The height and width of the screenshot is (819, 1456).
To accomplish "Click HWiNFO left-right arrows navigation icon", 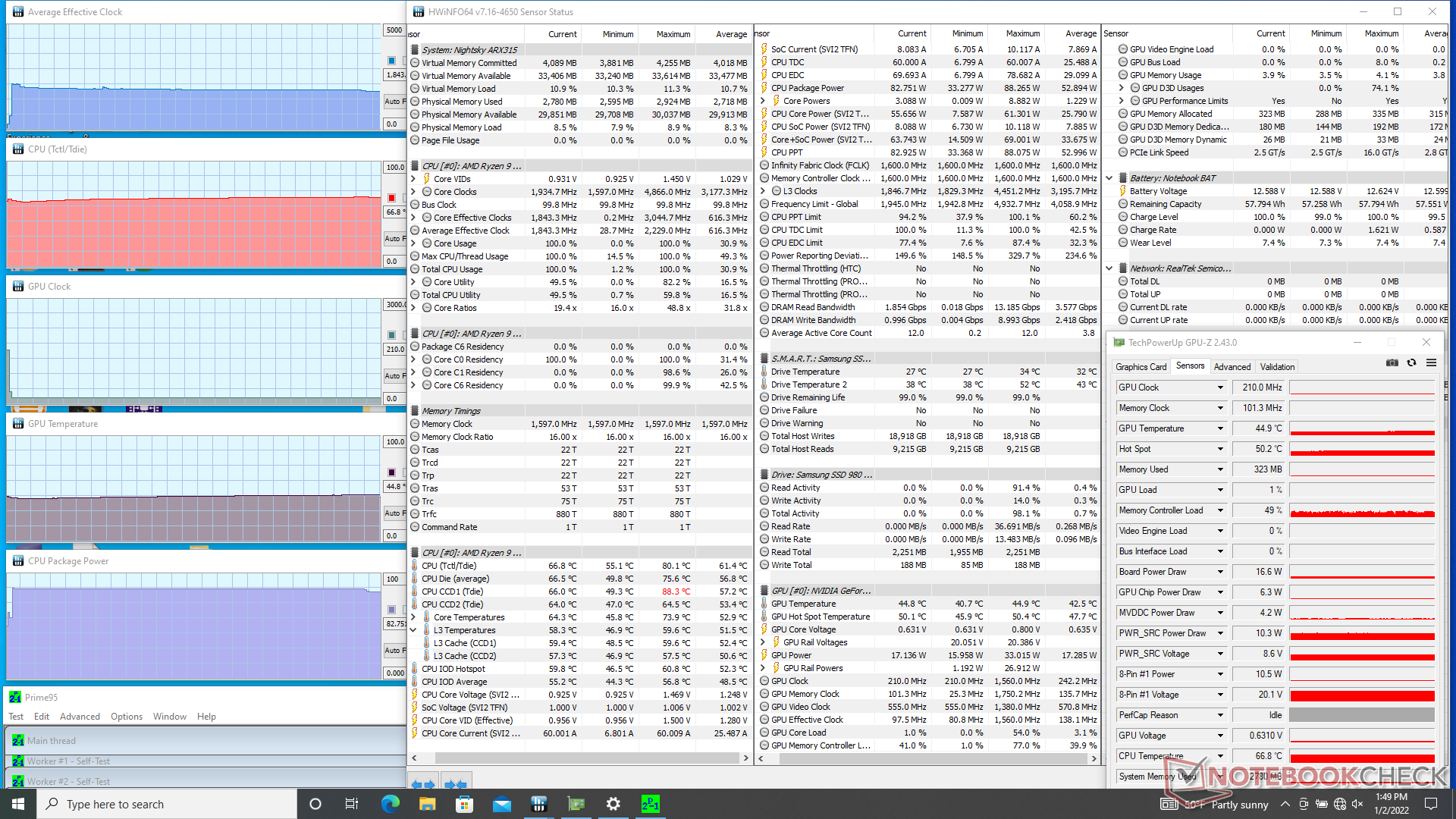I will tap(423, 784).
